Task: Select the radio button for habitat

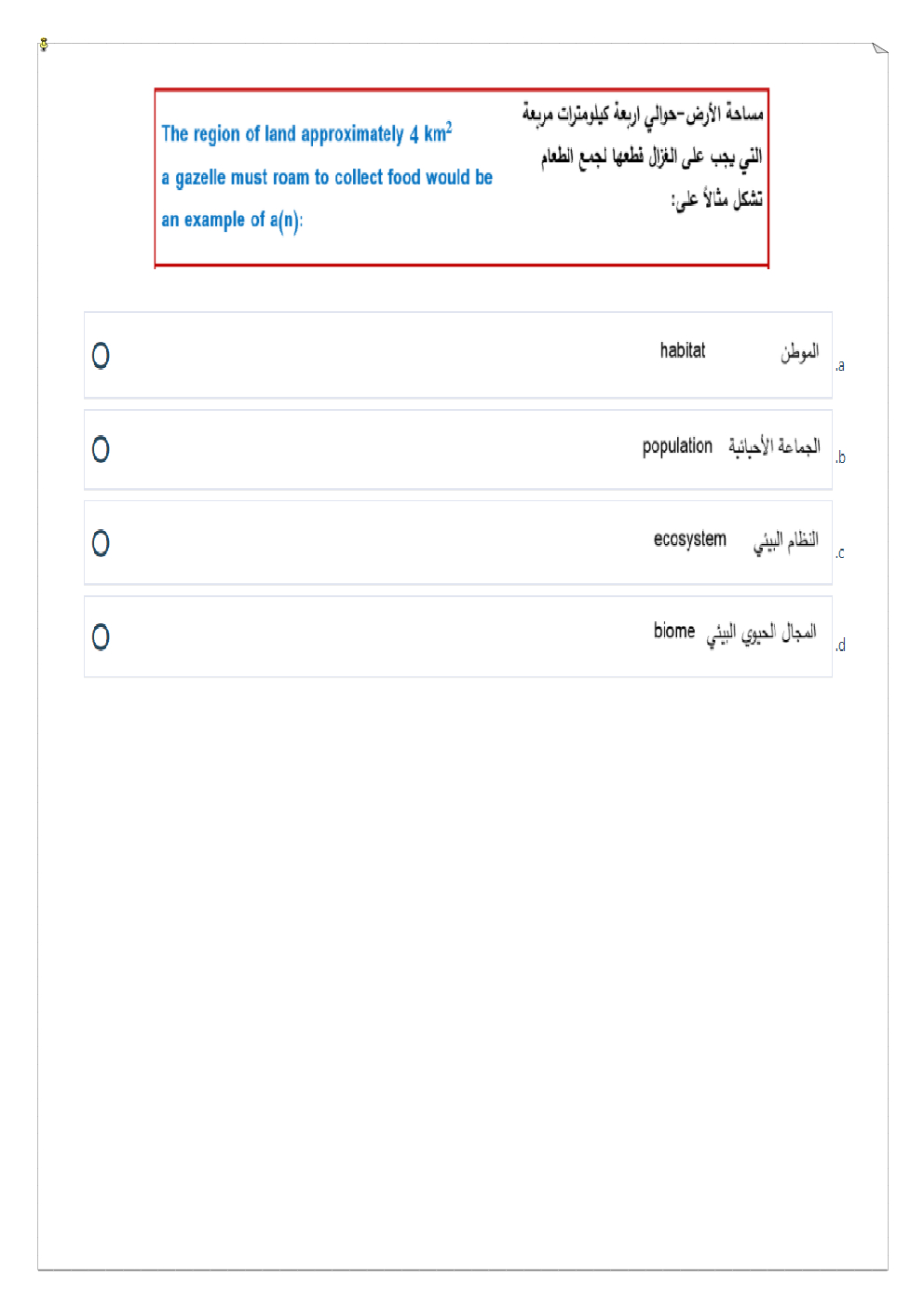Action: (101, 355)
